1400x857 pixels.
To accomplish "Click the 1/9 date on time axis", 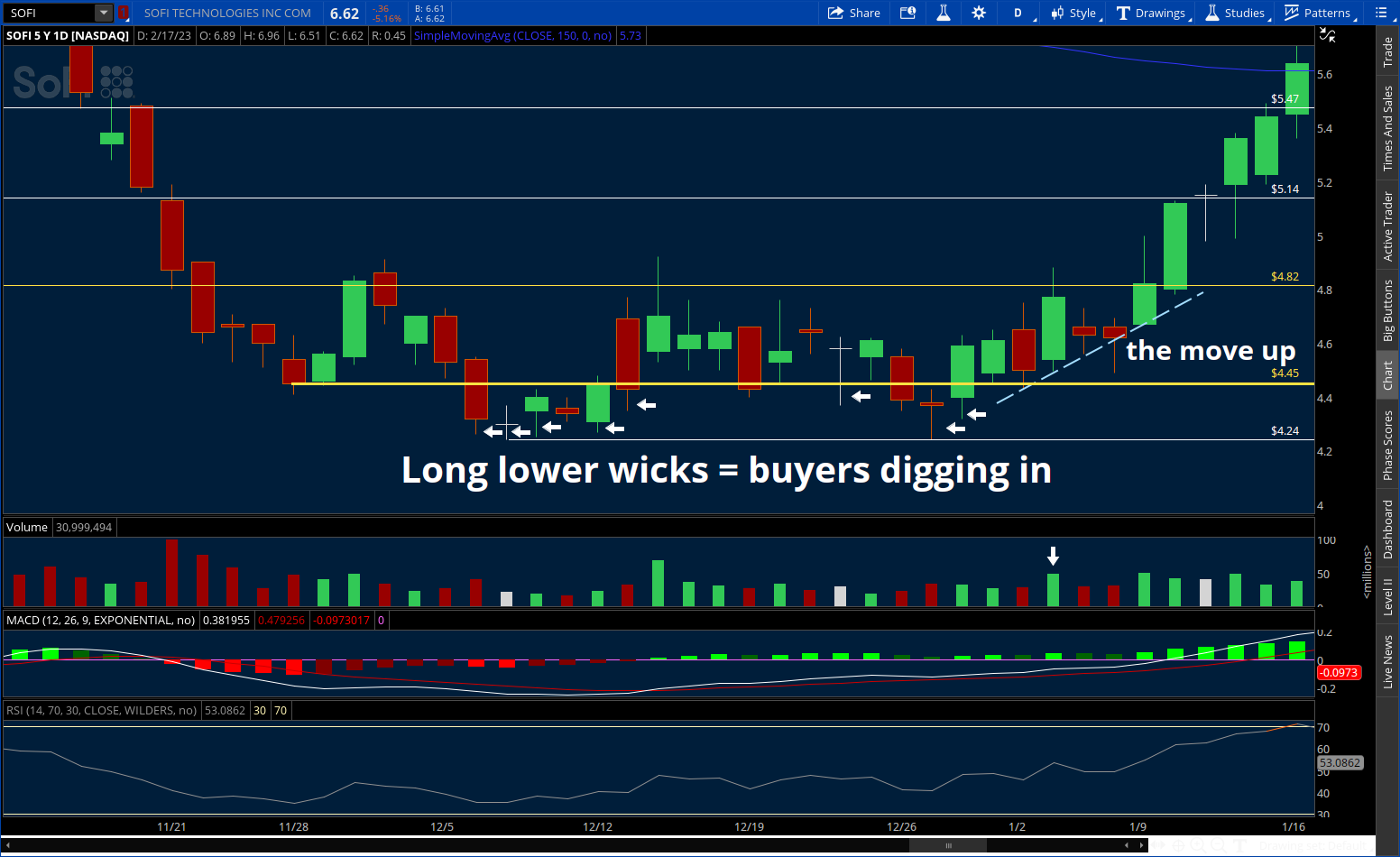I will pyautogui.click(x=1138, y=826).
